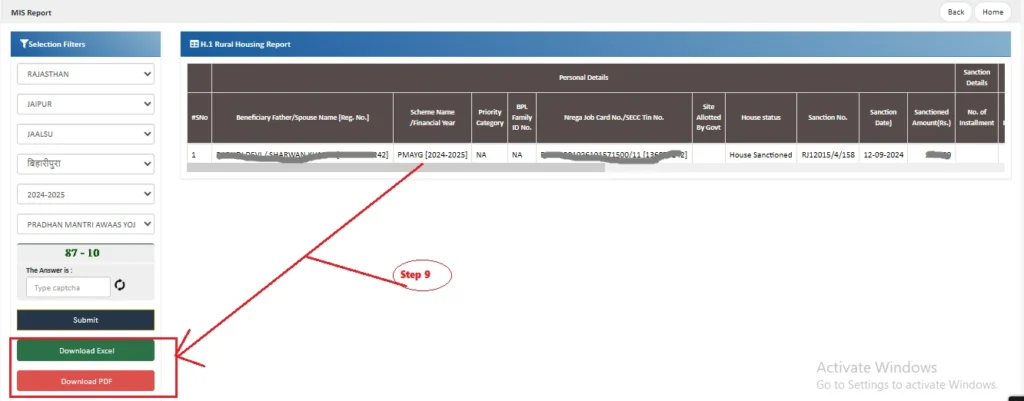Open the 2024-2025 financial year dropdown
This screenshot has height=401, width=1024.
pos(86,195)
